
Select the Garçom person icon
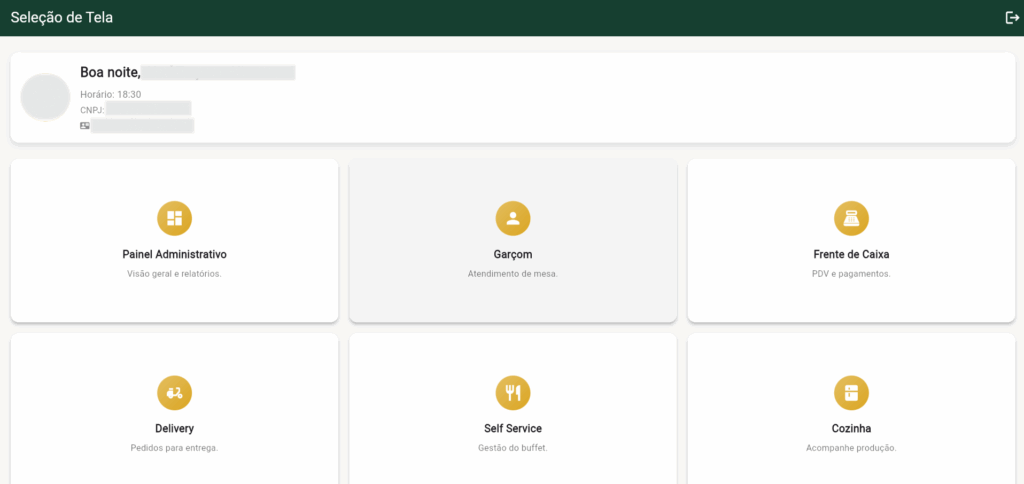pos(513,218)
